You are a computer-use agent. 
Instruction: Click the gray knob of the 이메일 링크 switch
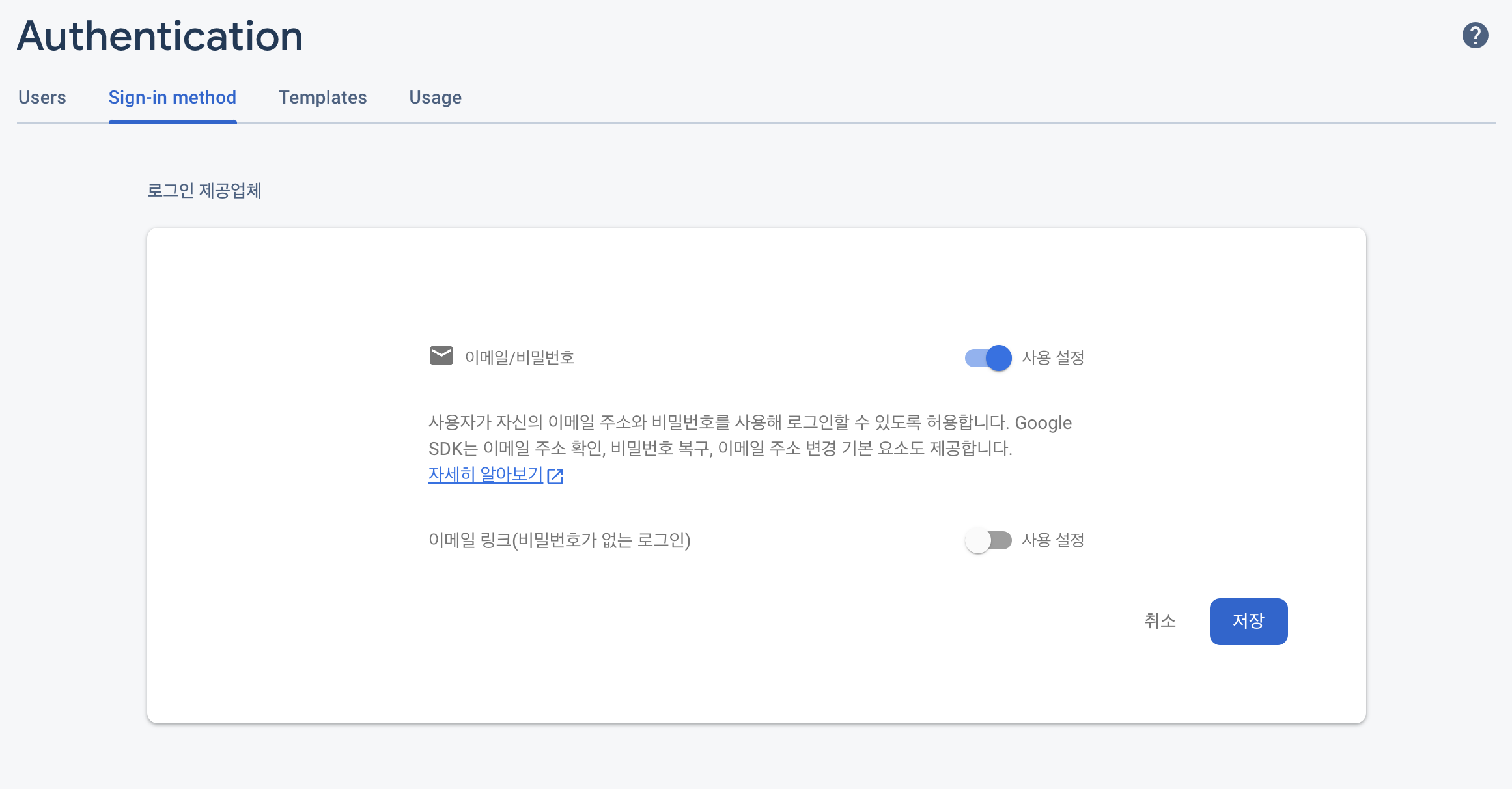(x=979, y=540)
